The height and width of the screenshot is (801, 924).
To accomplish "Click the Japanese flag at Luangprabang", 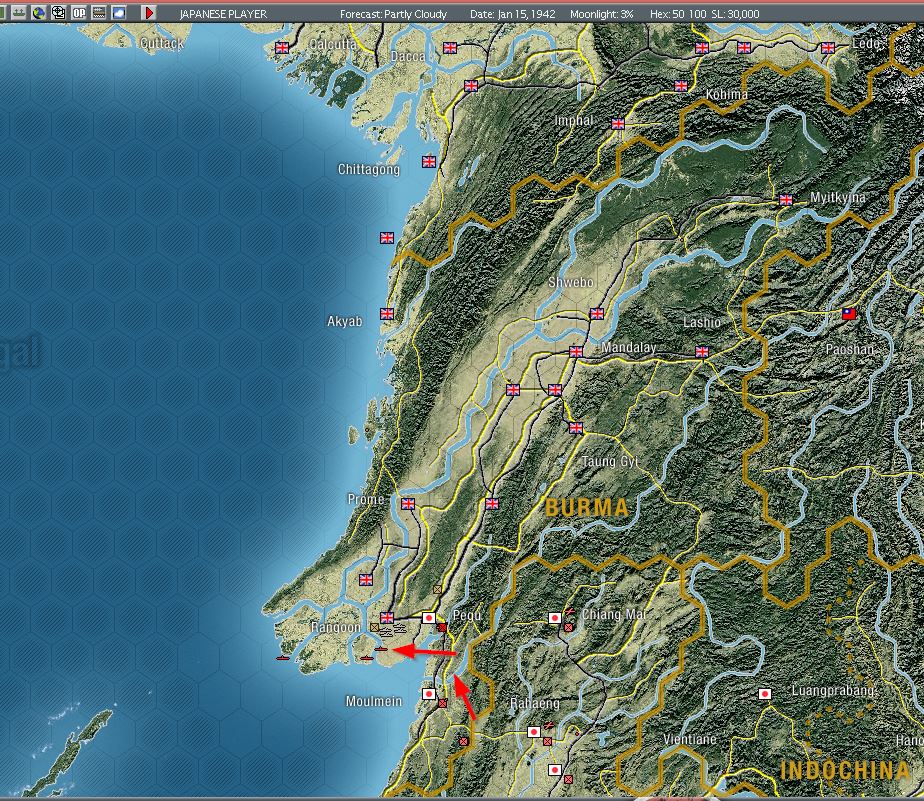I will 764,694.
